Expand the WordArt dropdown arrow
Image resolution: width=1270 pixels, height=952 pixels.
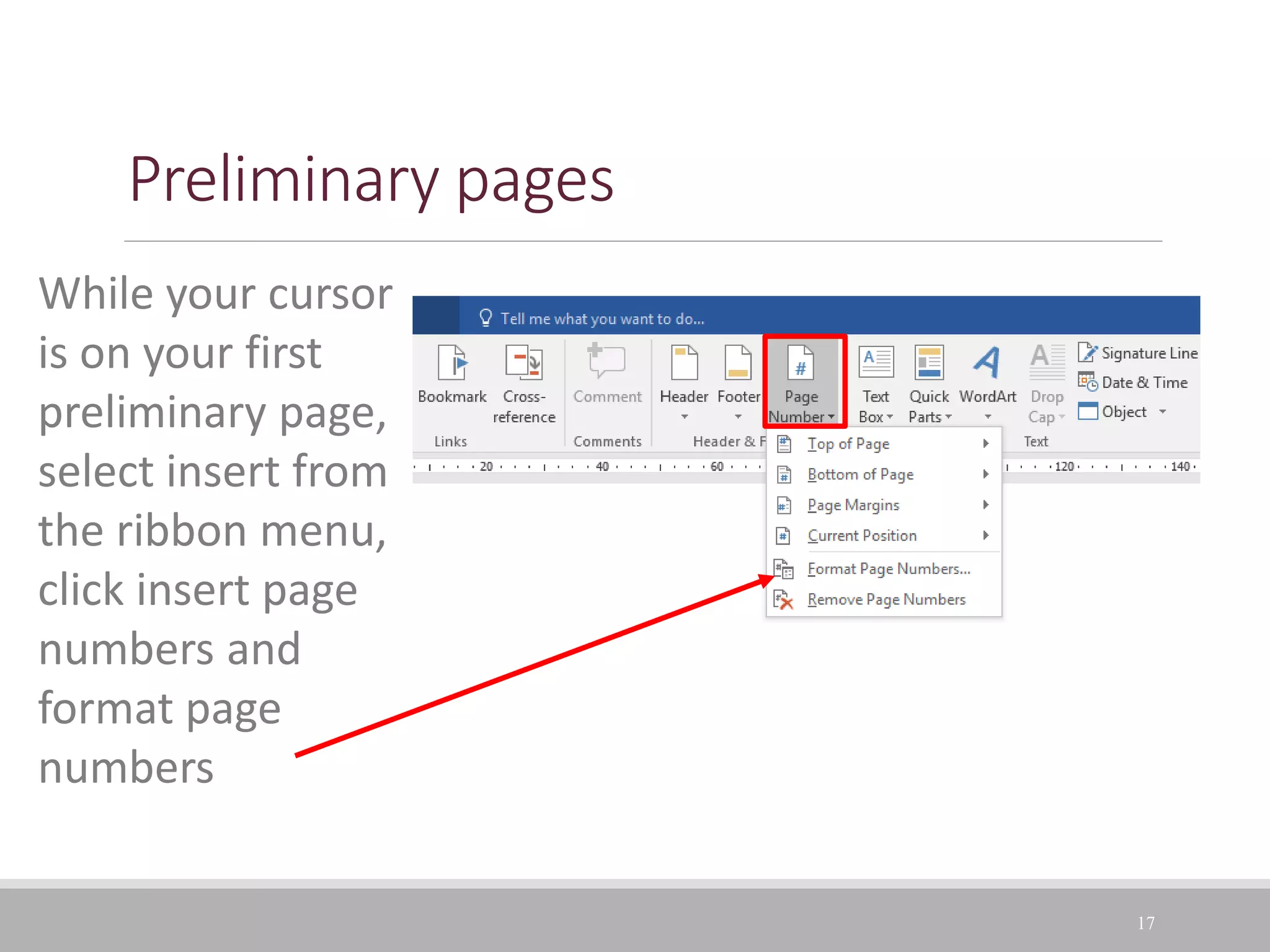(988, 416)
